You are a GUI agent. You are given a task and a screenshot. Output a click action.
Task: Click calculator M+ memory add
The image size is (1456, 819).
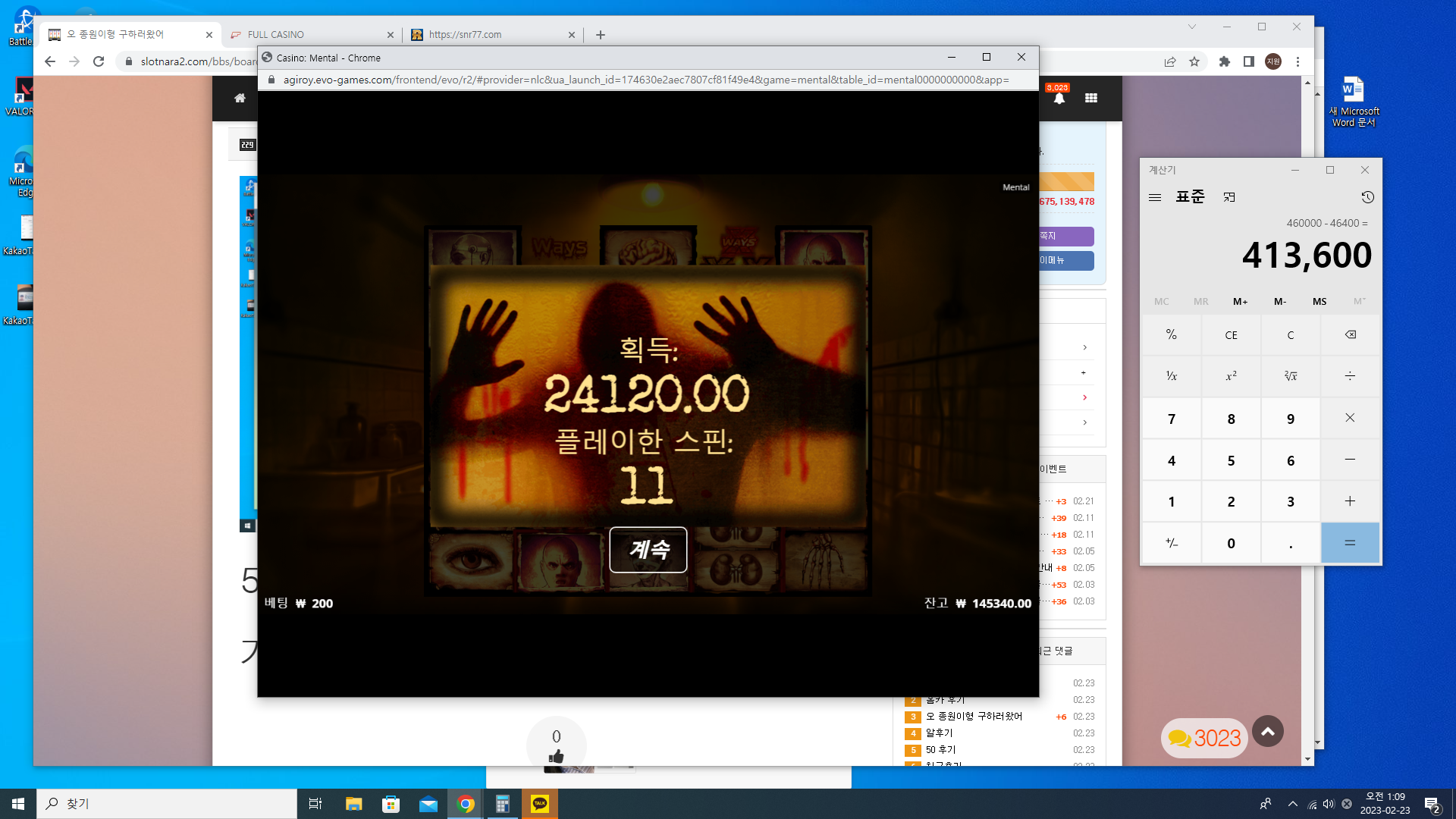[1241, 302]
